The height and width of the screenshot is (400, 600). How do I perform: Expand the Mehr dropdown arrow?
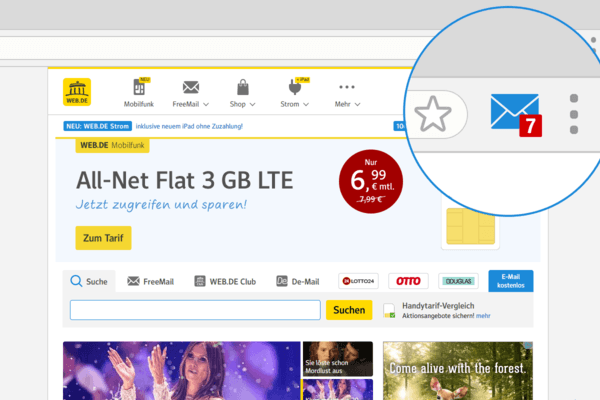click(x=357, y=104)
